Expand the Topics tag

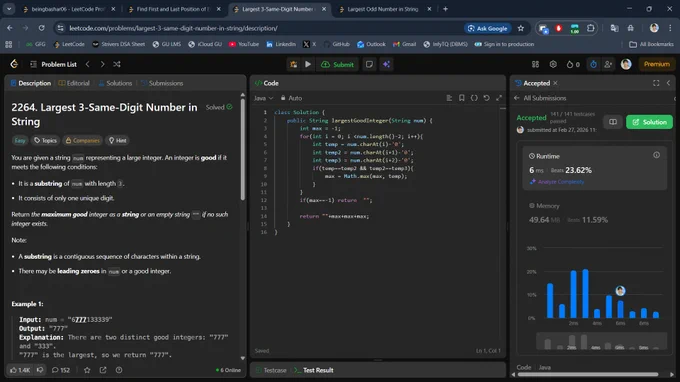tap(45, 140)
